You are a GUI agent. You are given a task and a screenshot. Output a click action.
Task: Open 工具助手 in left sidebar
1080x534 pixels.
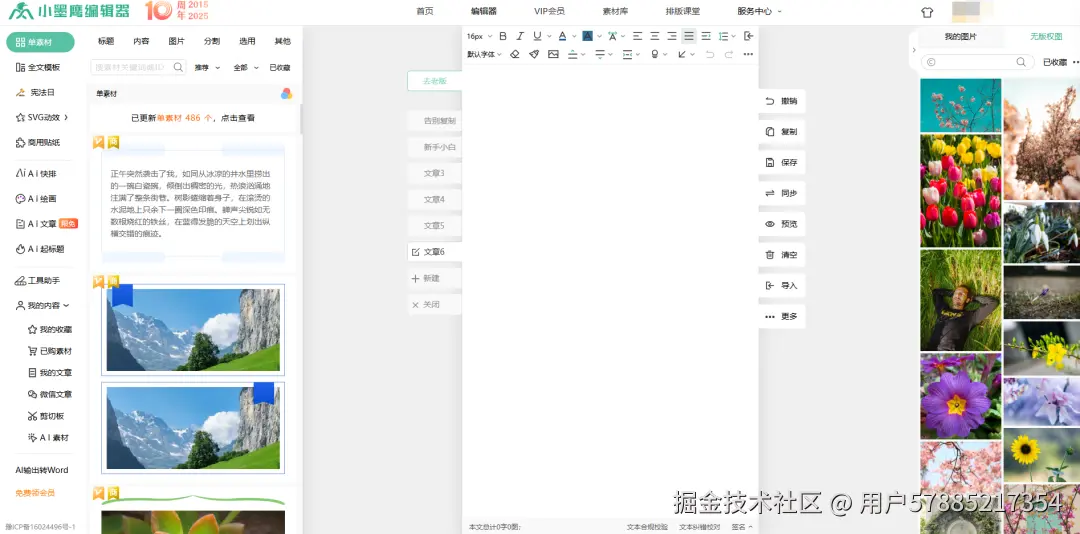[38, 280]
